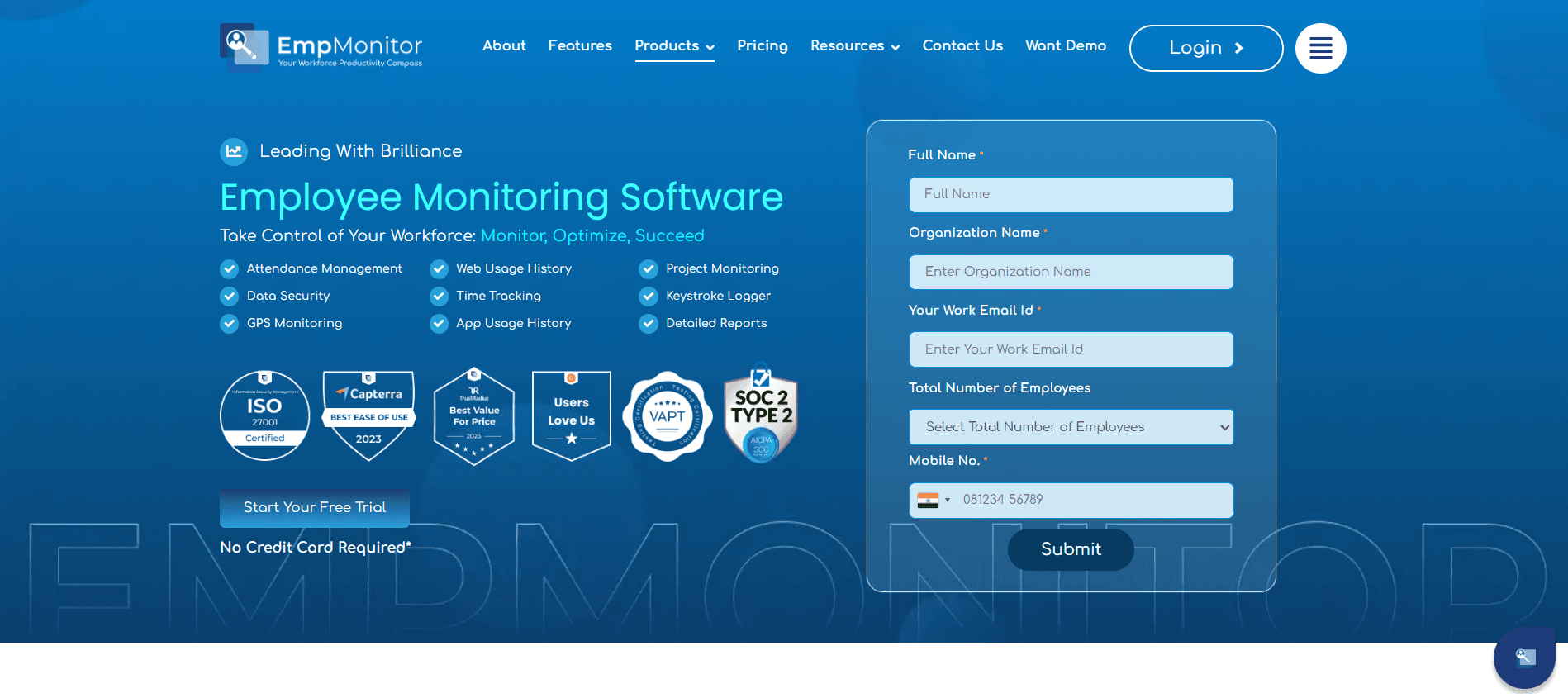Open the floating chat widget icon
This screenshot has width=1568, height=698.
(x=1524, y=658)
